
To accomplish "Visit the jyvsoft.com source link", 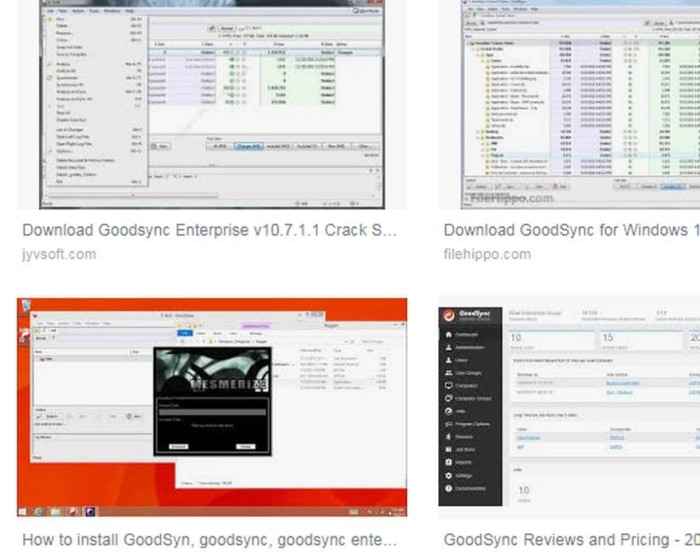I will pyautogui.click(x=59, y=254).
